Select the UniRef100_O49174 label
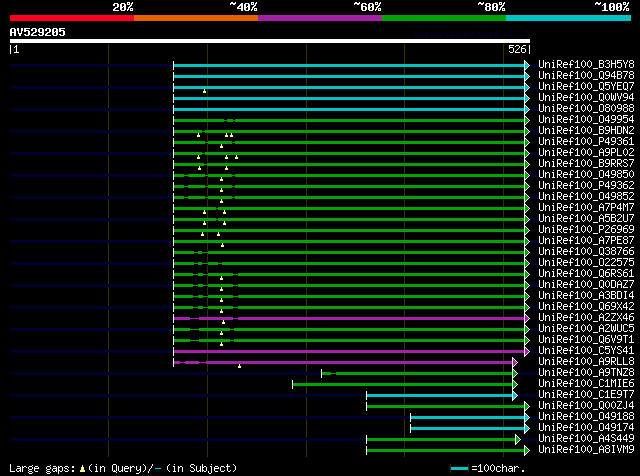Image resolution: width=640 pixels, height=476 pixels. click(x=586, y=428)
